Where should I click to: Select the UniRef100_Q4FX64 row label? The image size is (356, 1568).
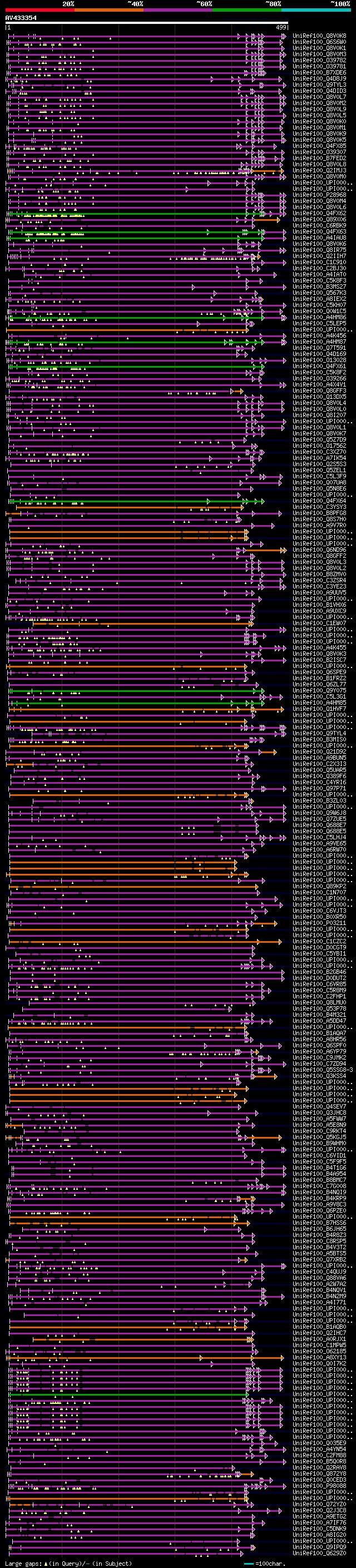[x=319, y=501]
